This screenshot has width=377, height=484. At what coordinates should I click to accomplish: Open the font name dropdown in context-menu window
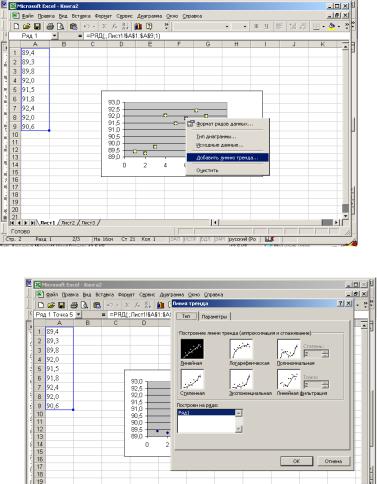(227, 26)
